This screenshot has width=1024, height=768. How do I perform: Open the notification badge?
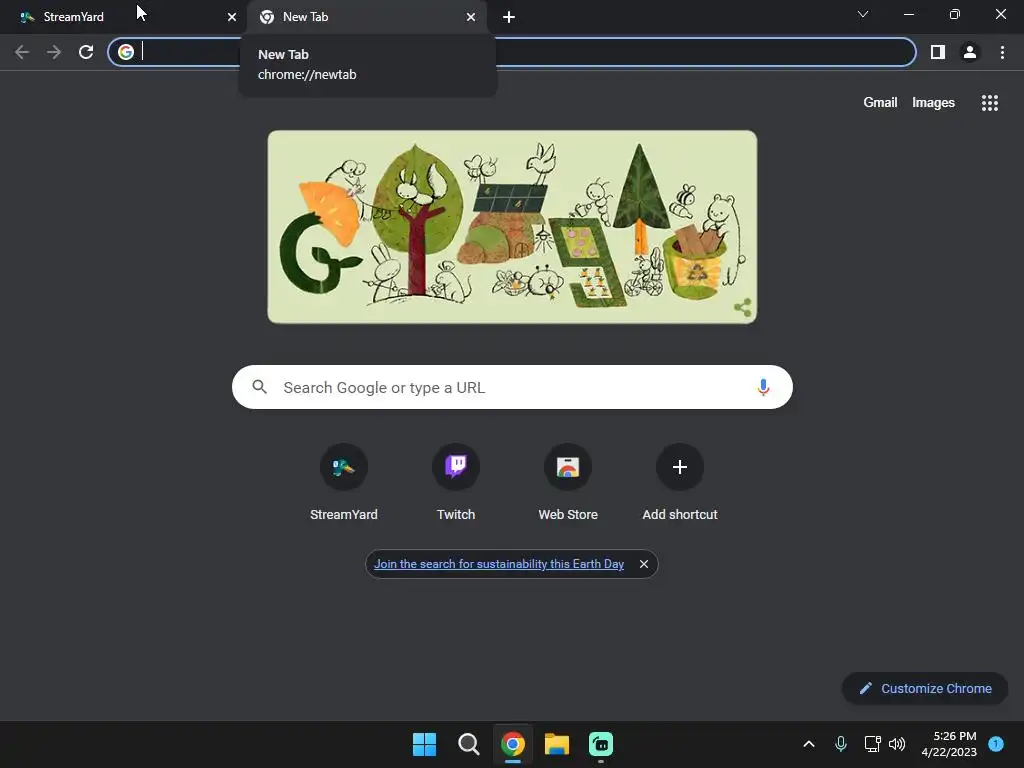click(x=996, y=744)
